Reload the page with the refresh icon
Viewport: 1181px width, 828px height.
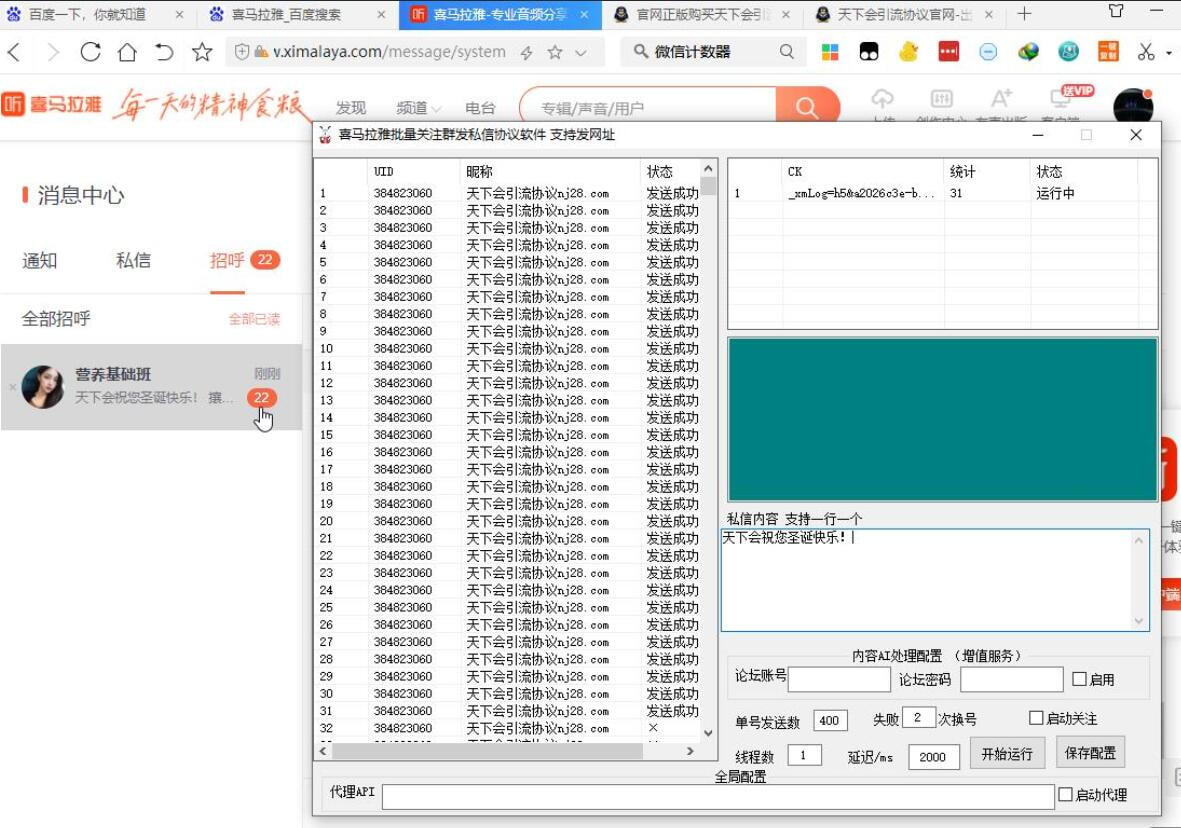(90, 52)
